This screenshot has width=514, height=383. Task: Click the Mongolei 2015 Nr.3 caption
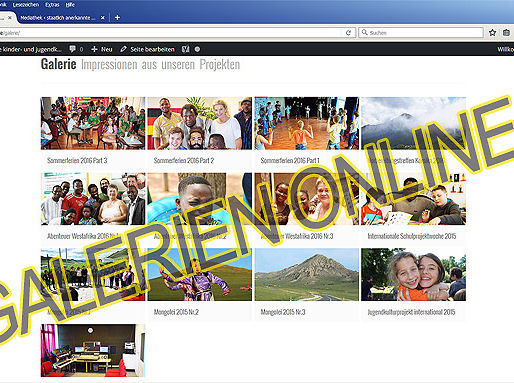[283, 312]
